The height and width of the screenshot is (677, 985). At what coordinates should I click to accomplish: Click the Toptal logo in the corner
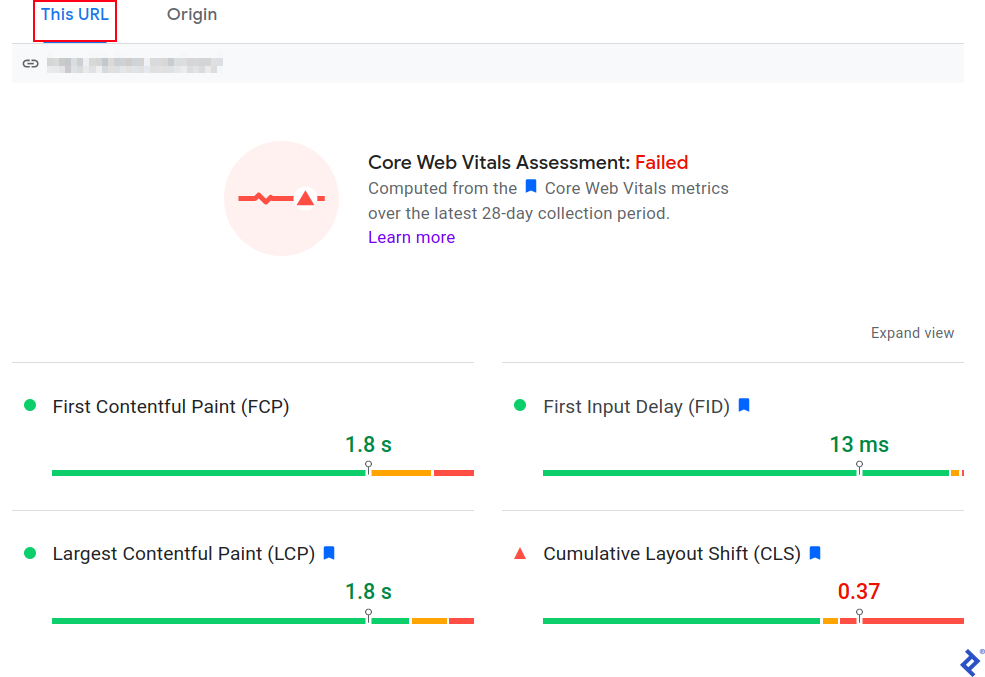tap(968, 661)
